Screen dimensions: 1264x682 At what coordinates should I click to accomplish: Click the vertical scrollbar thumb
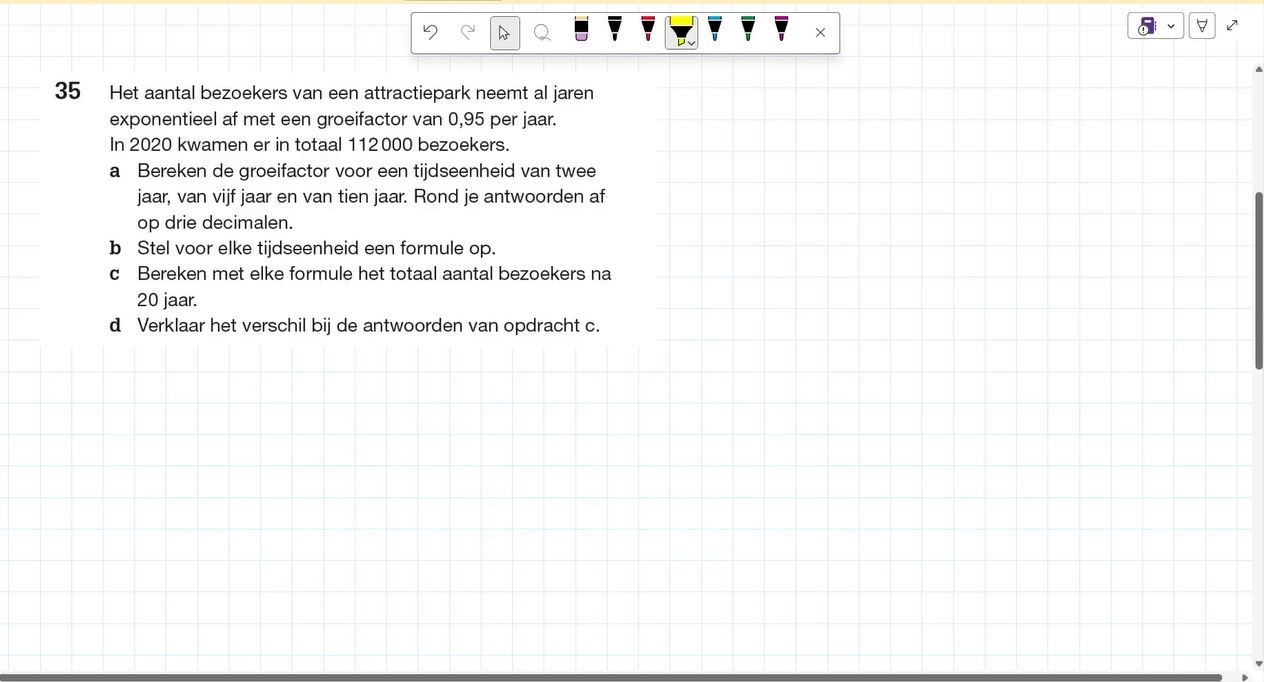click(x=1259, y=280)
